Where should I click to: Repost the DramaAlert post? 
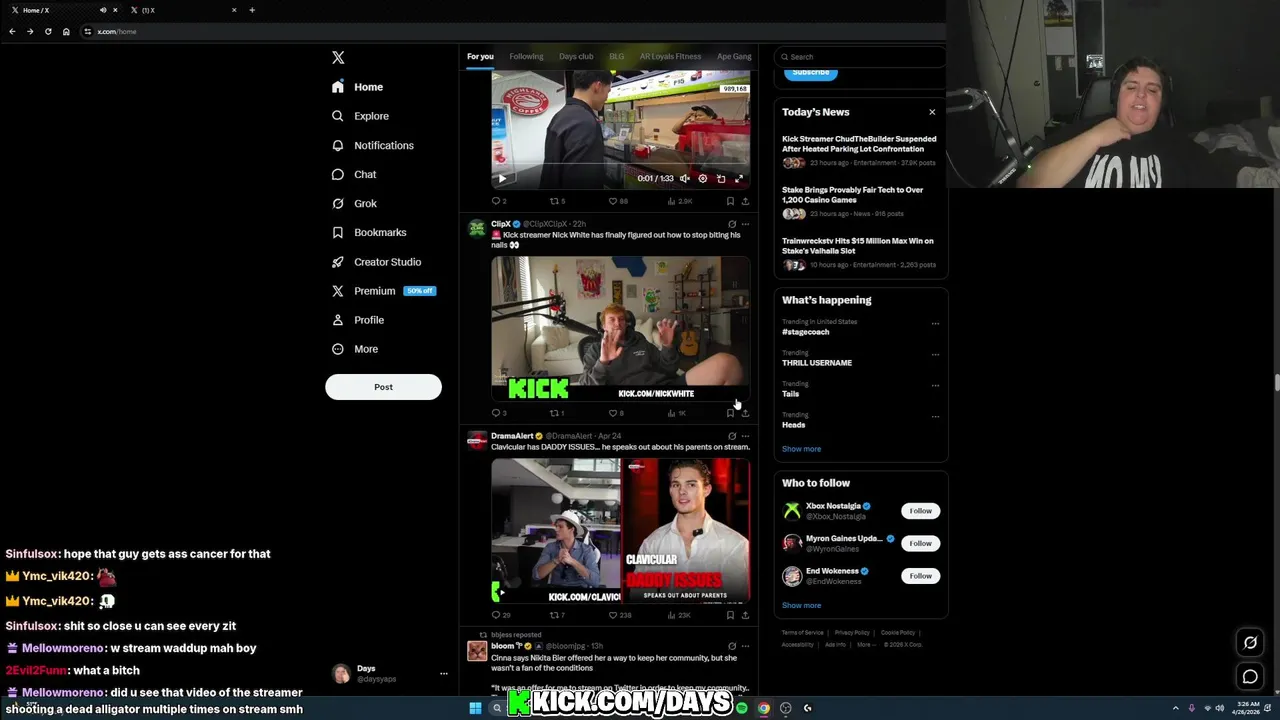tap(557, 615)
